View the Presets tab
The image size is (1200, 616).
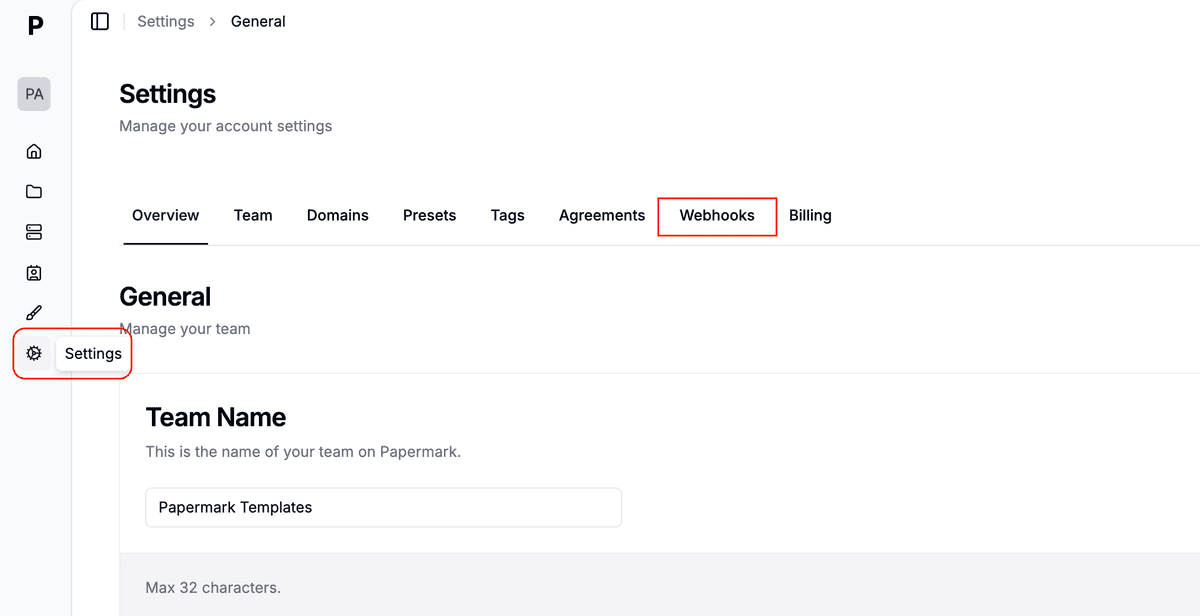coord(429,215)
